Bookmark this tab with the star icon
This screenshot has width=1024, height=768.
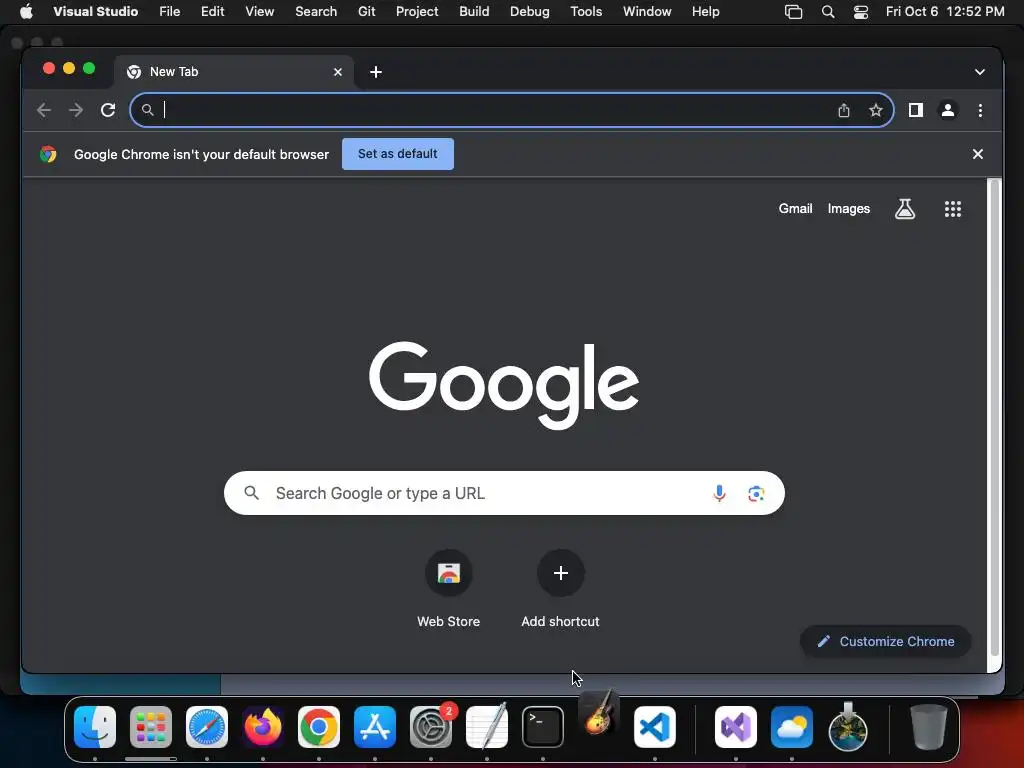click(876, 110)
